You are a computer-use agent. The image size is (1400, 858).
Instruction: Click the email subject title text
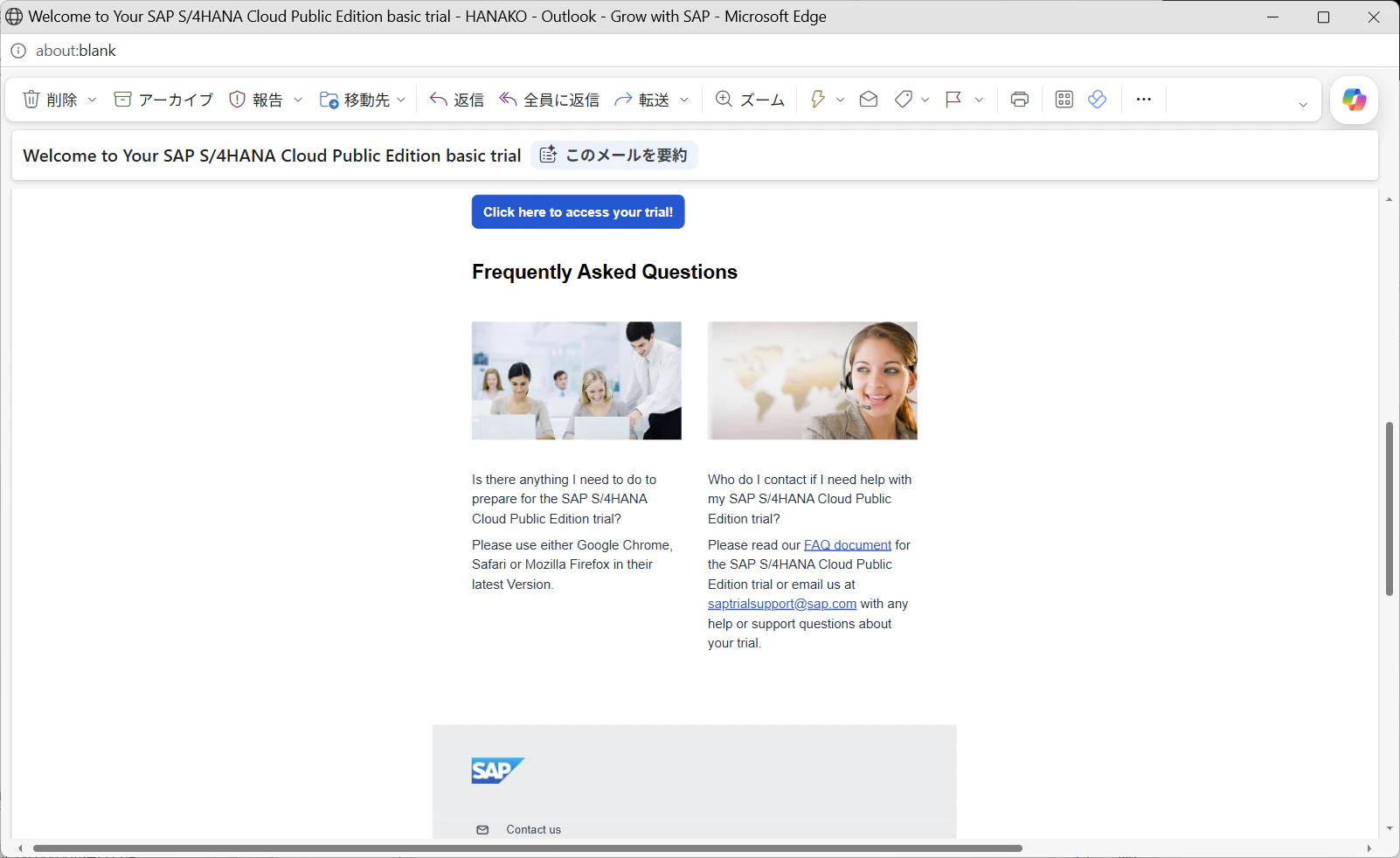pyautogui.click(x=272, y=156)
